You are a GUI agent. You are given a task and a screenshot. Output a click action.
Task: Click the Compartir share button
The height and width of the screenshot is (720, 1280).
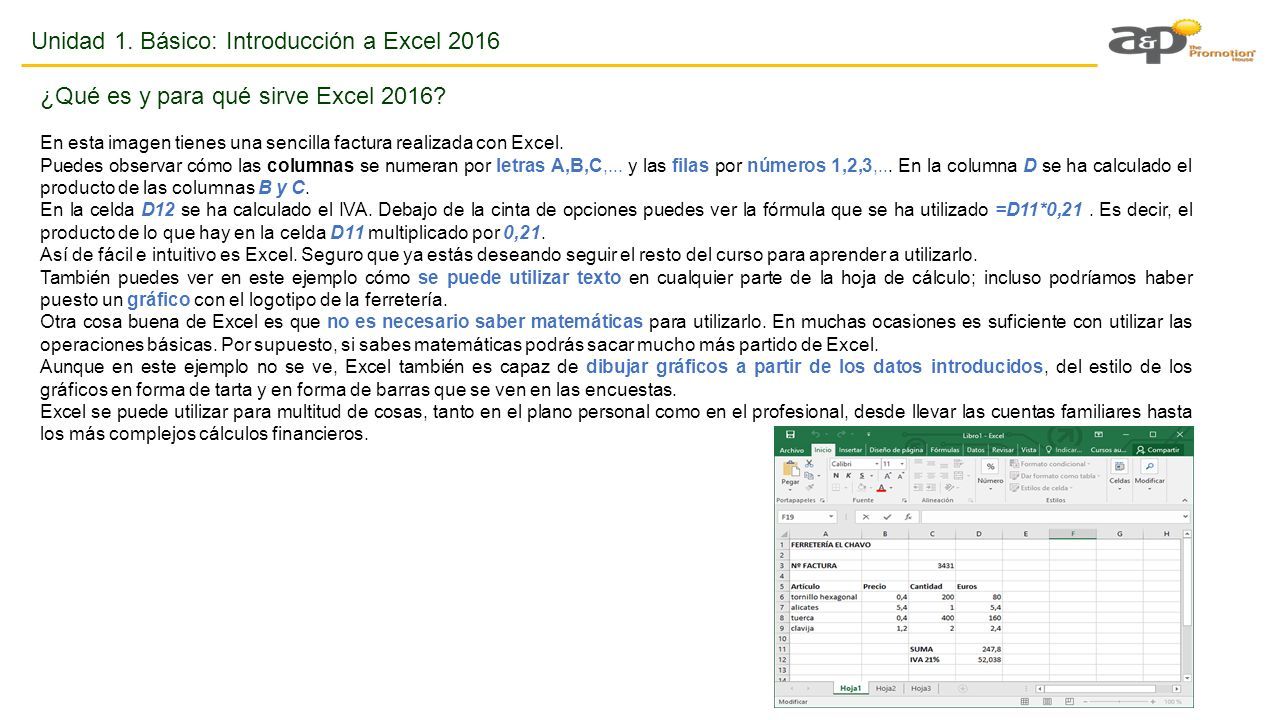pyautogui.click(x=1159, y=450)
